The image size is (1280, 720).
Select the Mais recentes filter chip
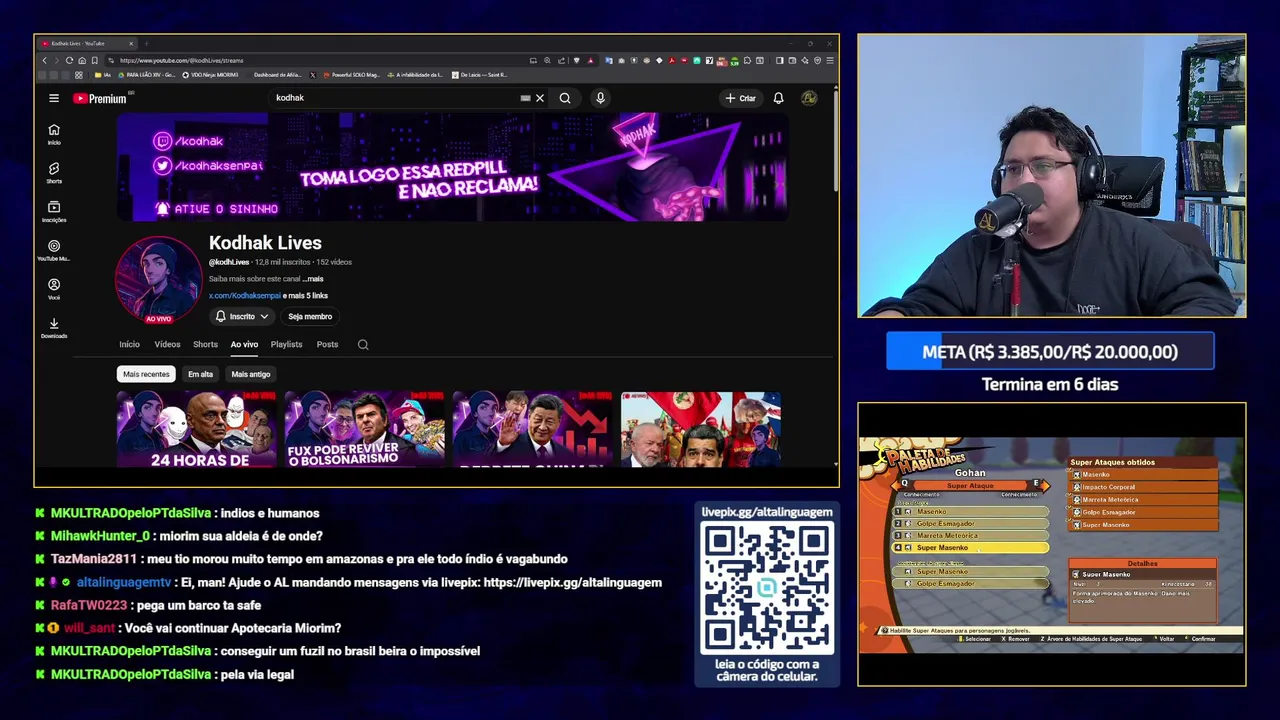pyautogui.click(x=146, y=374)
